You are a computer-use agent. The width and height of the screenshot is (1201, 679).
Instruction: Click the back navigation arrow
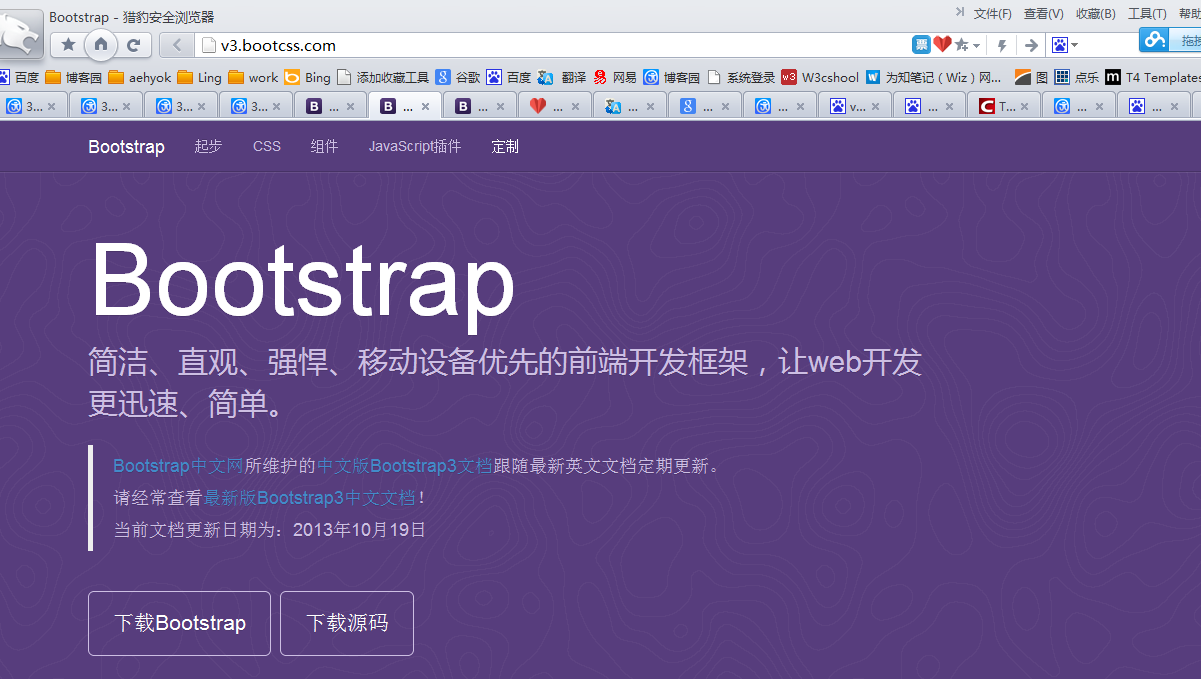coord(177,45)
